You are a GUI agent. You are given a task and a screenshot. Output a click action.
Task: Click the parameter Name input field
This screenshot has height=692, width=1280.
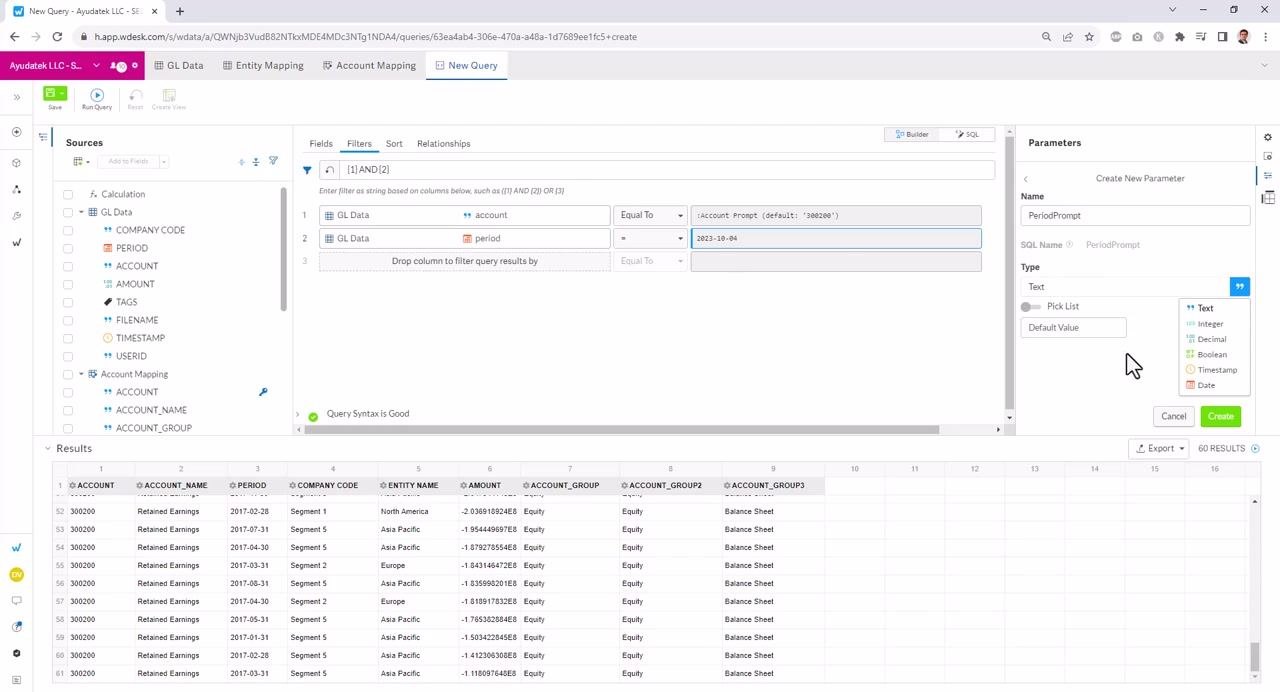click(x=1135, y=216)
